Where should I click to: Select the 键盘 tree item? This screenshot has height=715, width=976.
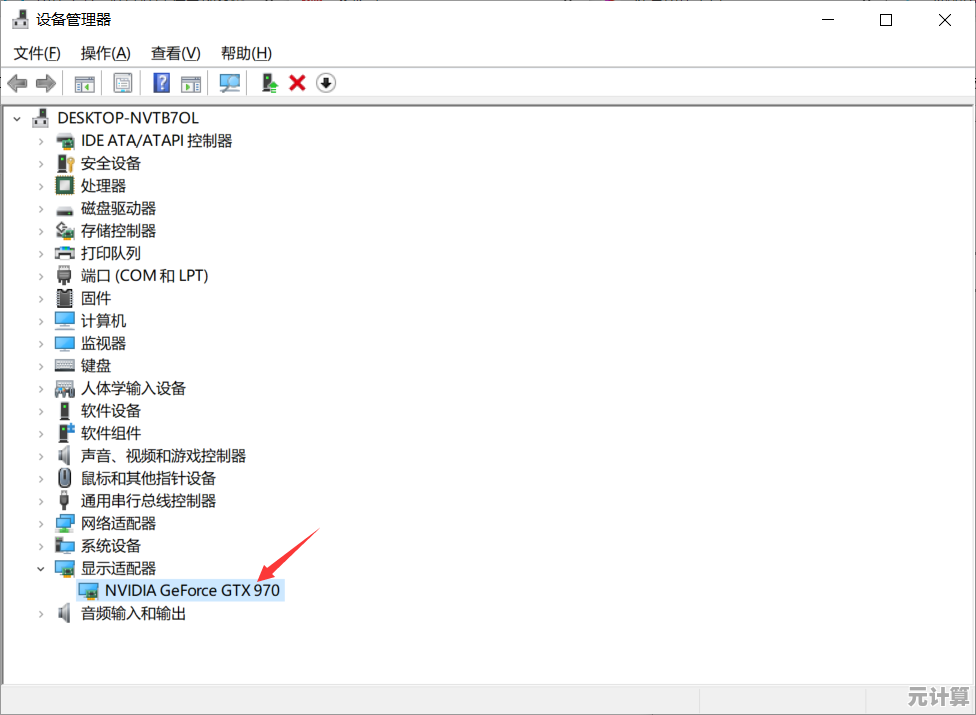click(96, 366)
